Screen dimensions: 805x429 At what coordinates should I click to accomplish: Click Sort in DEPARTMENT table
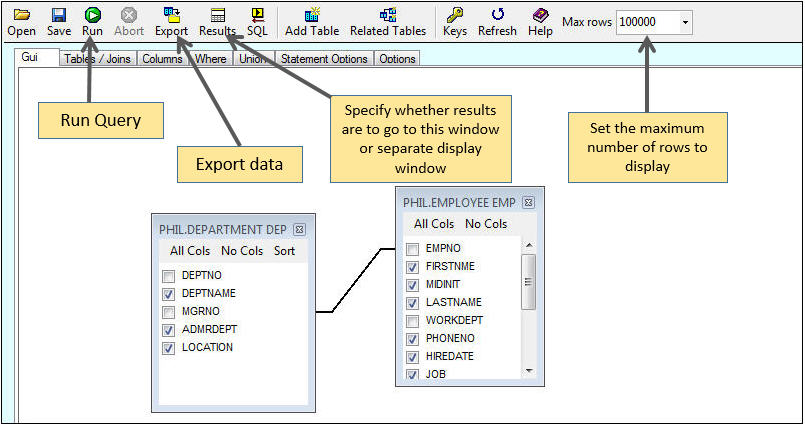284,251
